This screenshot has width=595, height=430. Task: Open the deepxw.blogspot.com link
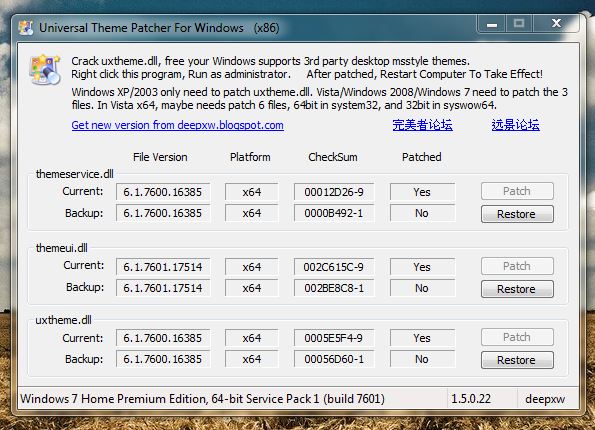177,125
